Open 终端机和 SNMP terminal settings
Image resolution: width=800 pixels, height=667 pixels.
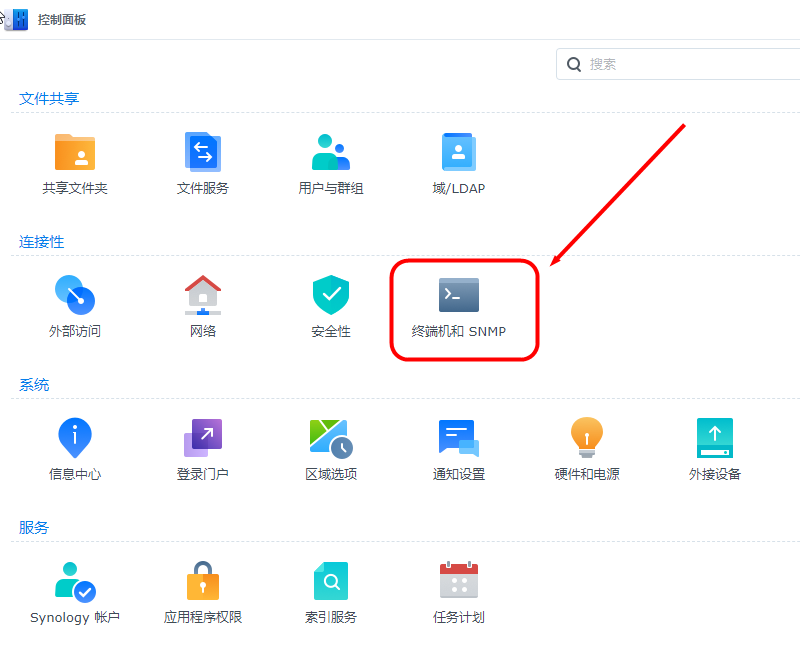[459, 296]
